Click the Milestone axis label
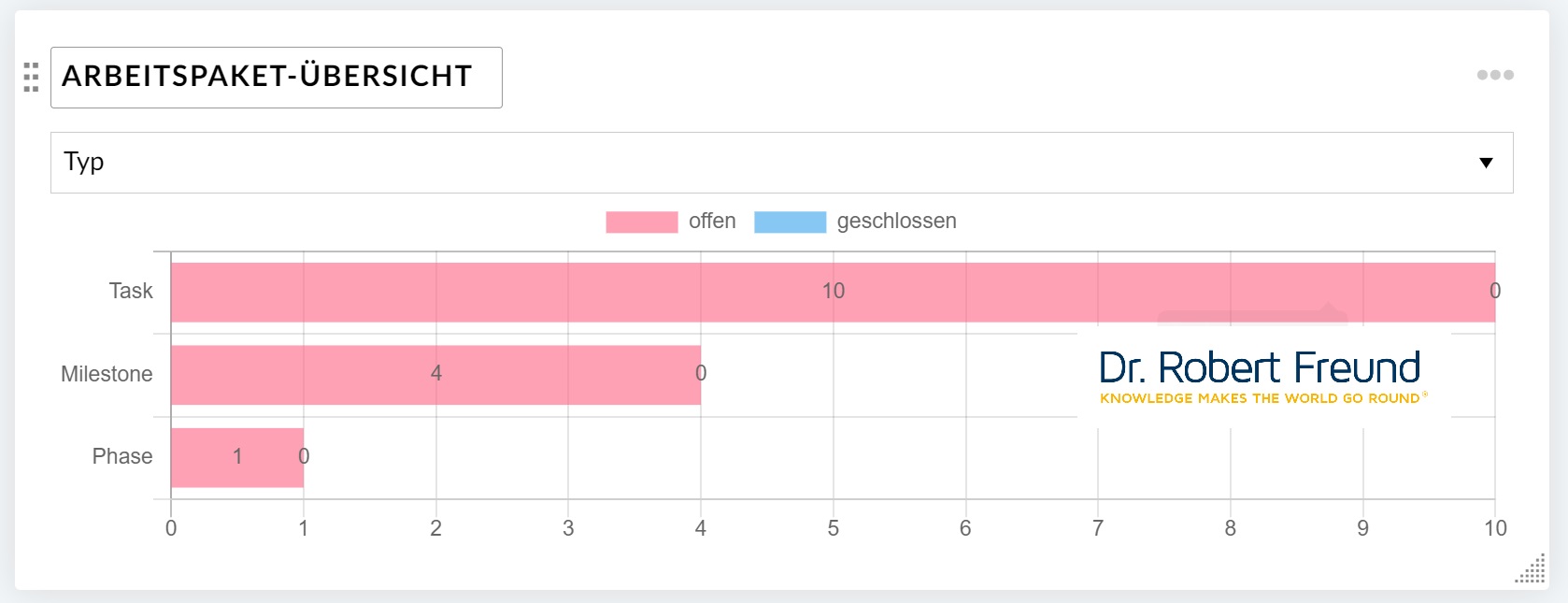The image size is (1568, 603). [x=106, y=374]
